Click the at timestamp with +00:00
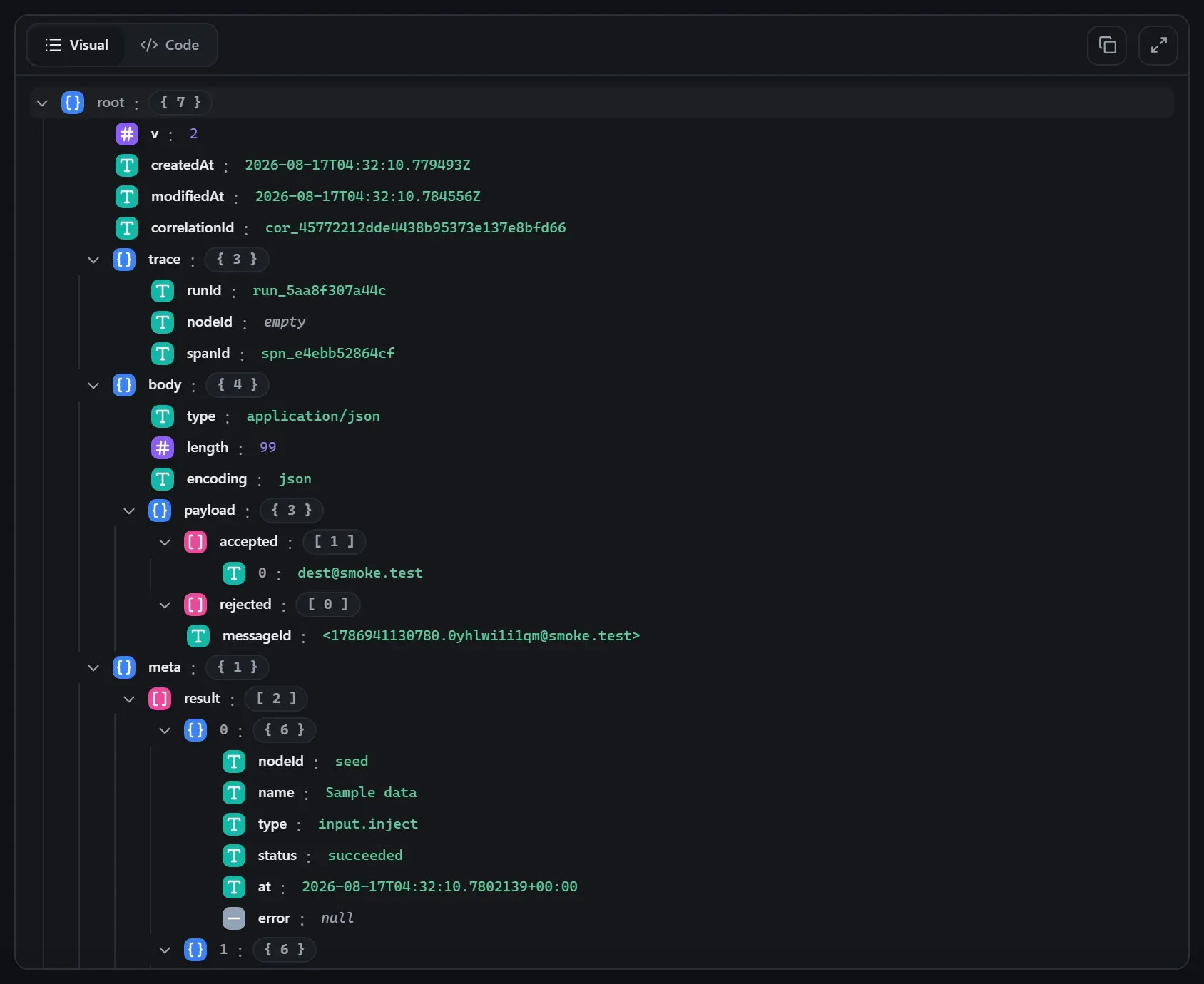 click(x=440, y=887)
